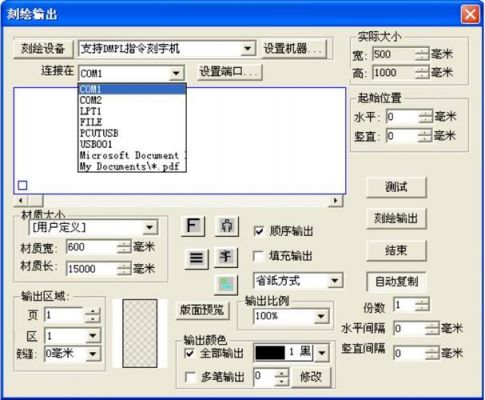Click the rotate figure icon button

point(227,226)
